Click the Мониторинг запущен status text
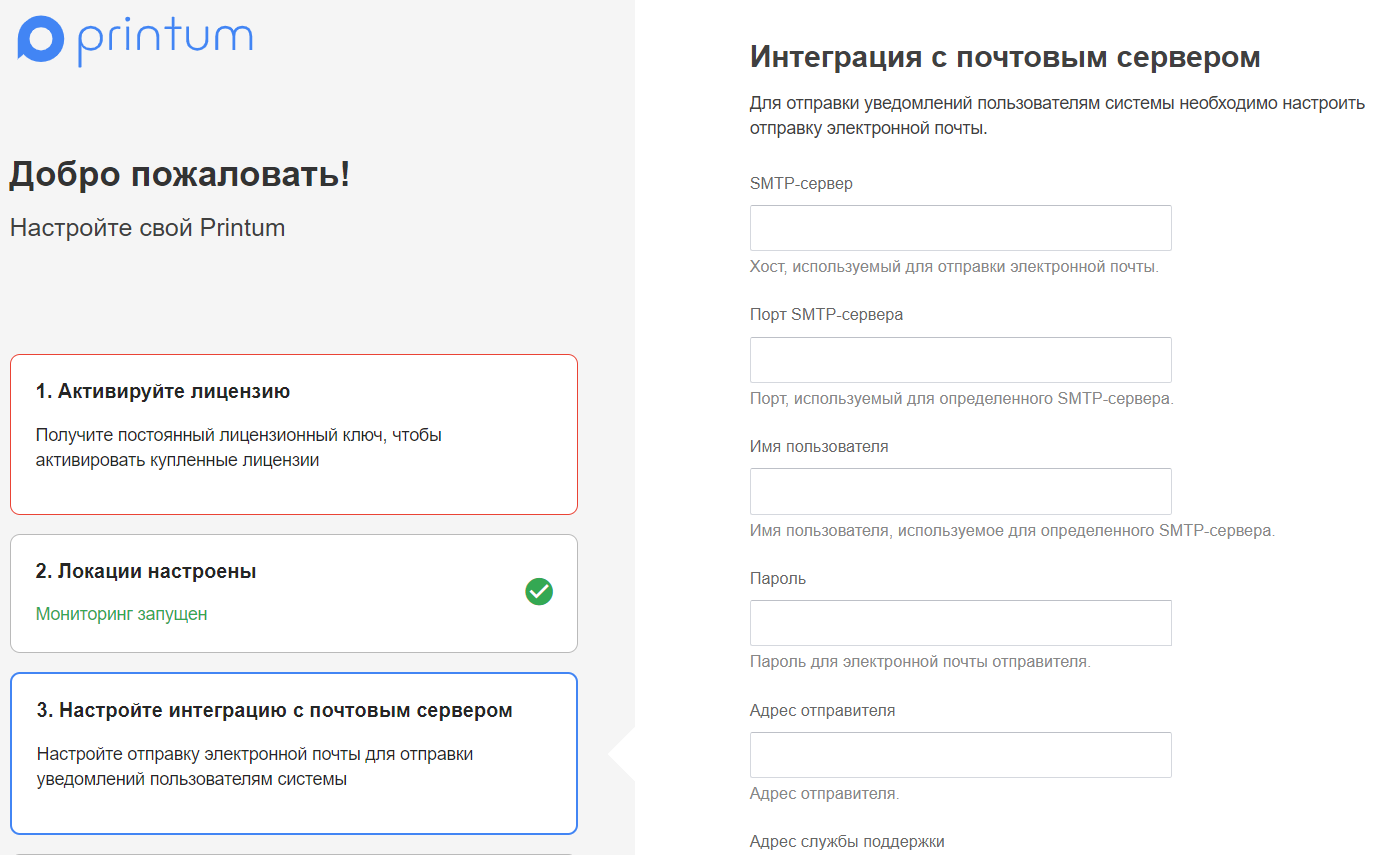The image size is (1391, 855). (122, 614)
